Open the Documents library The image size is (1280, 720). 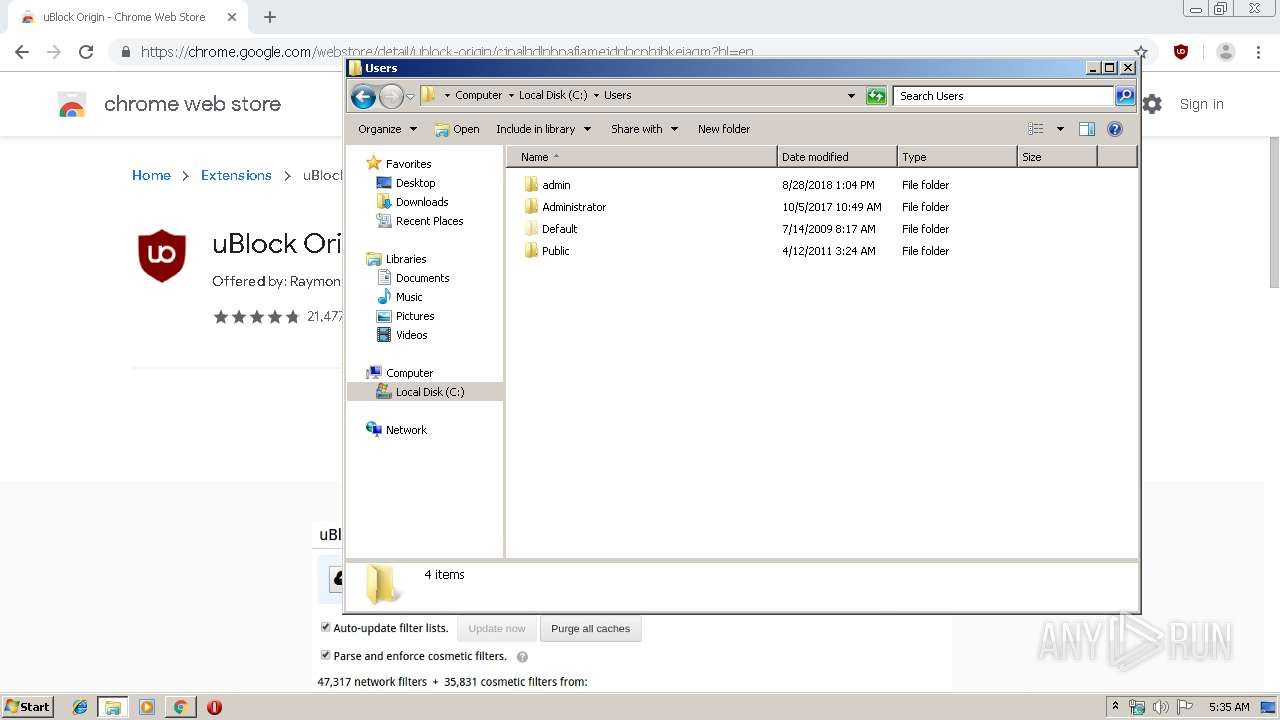coord(412,278)
